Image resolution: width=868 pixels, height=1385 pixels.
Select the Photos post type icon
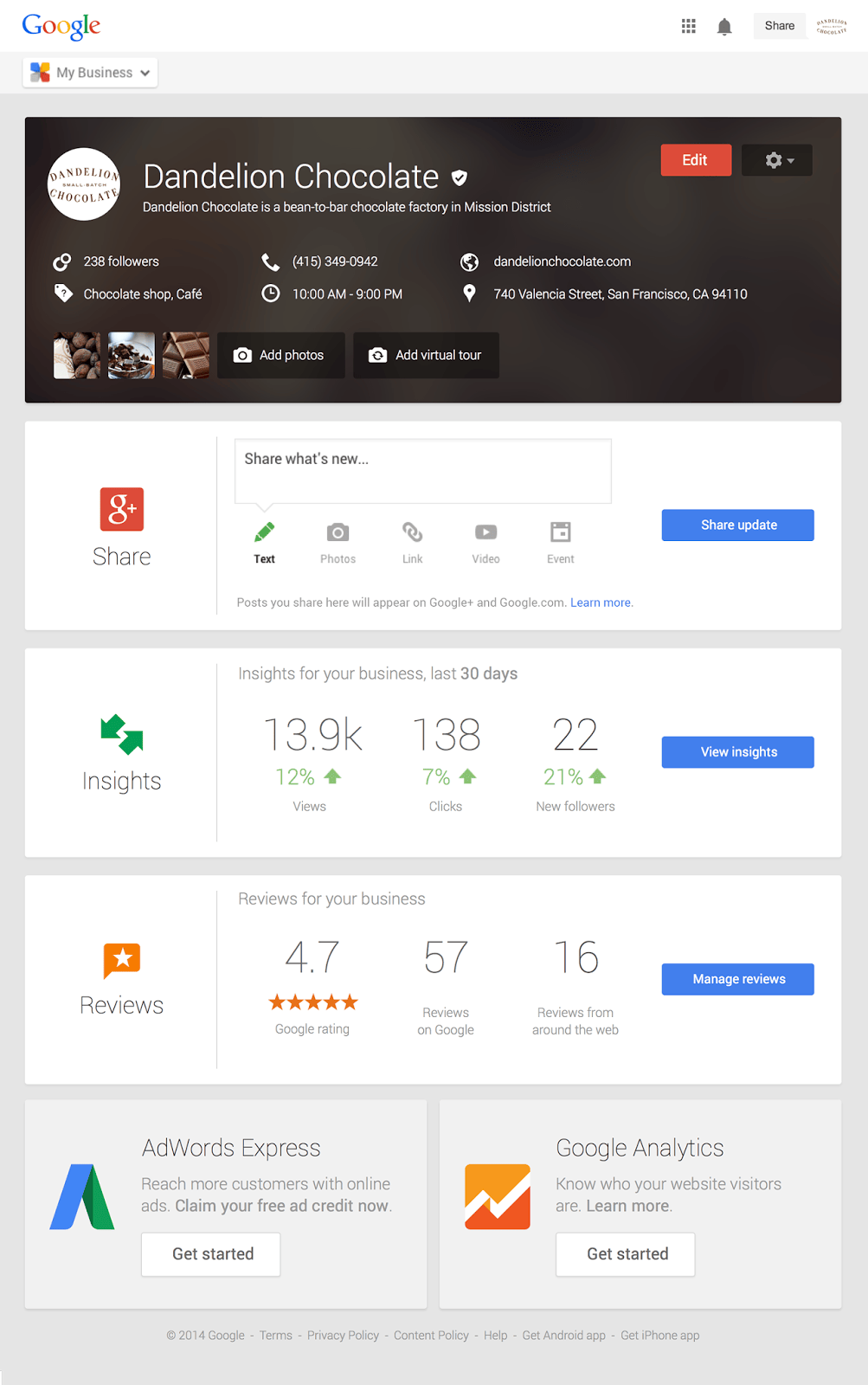tap(338, 542)
